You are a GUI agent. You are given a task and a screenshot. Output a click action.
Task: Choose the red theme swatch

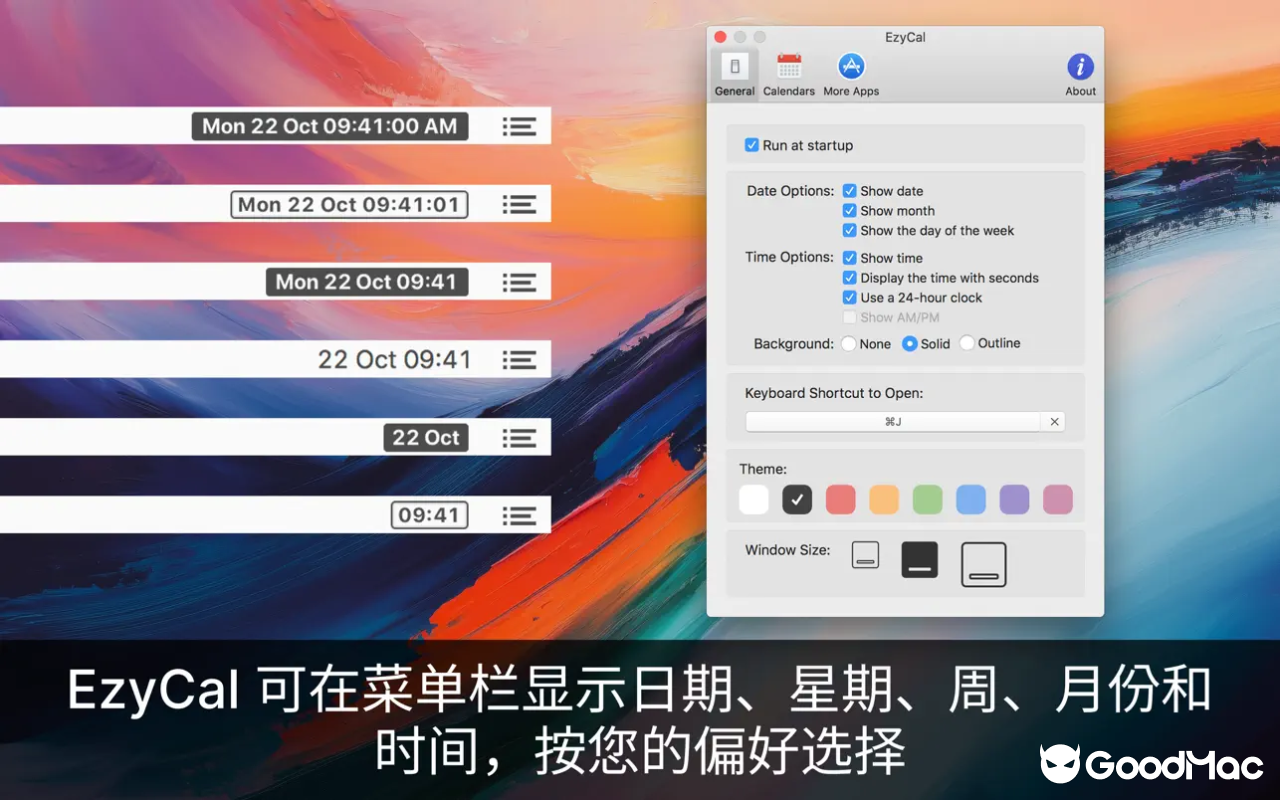coord(841,499)
